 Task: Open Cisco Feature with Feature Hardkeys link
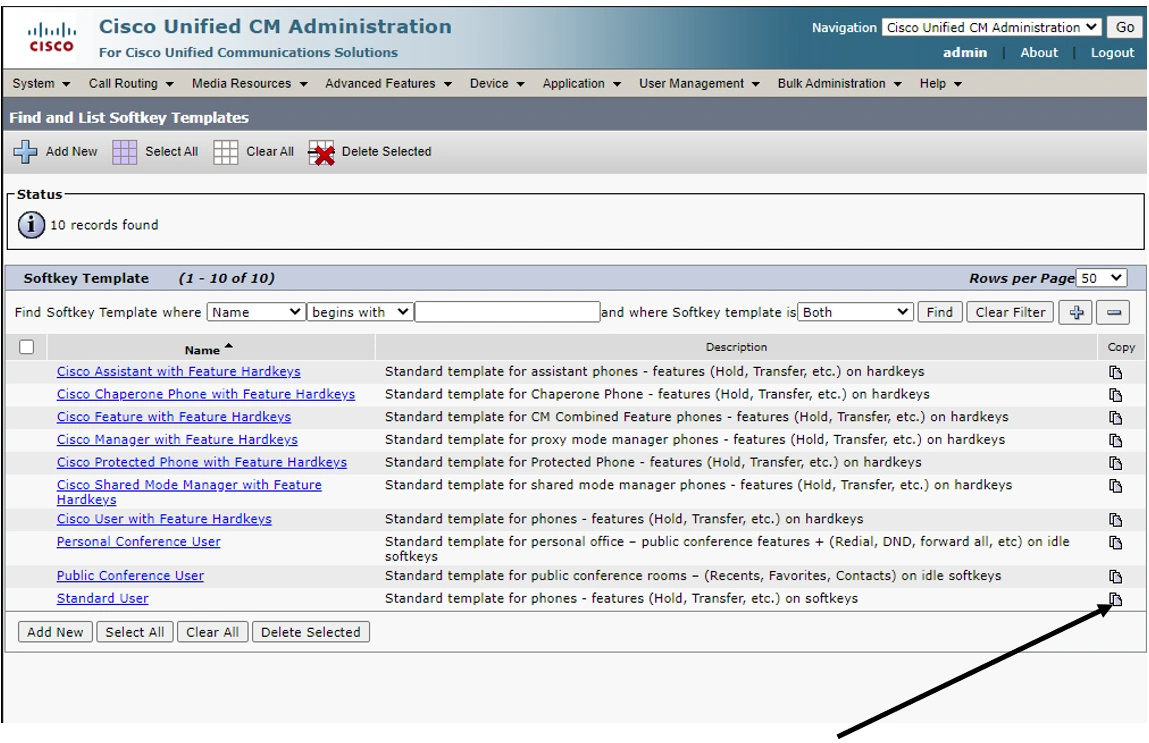tap(174, 417)
